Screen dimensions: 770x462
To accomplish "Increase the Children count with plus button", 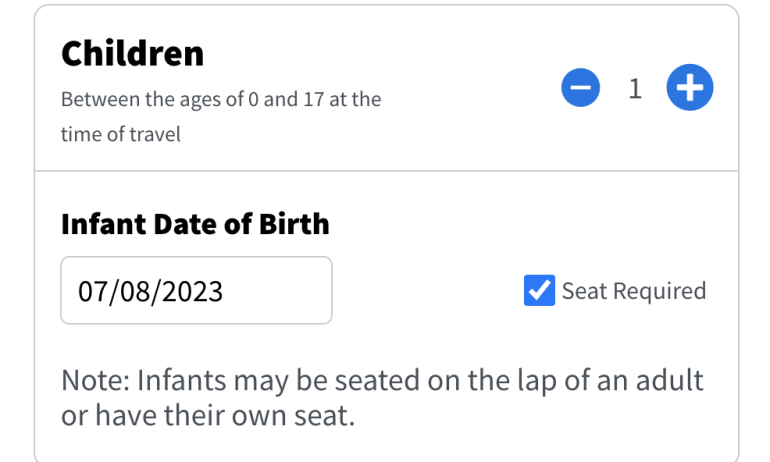I will [689, 90].
